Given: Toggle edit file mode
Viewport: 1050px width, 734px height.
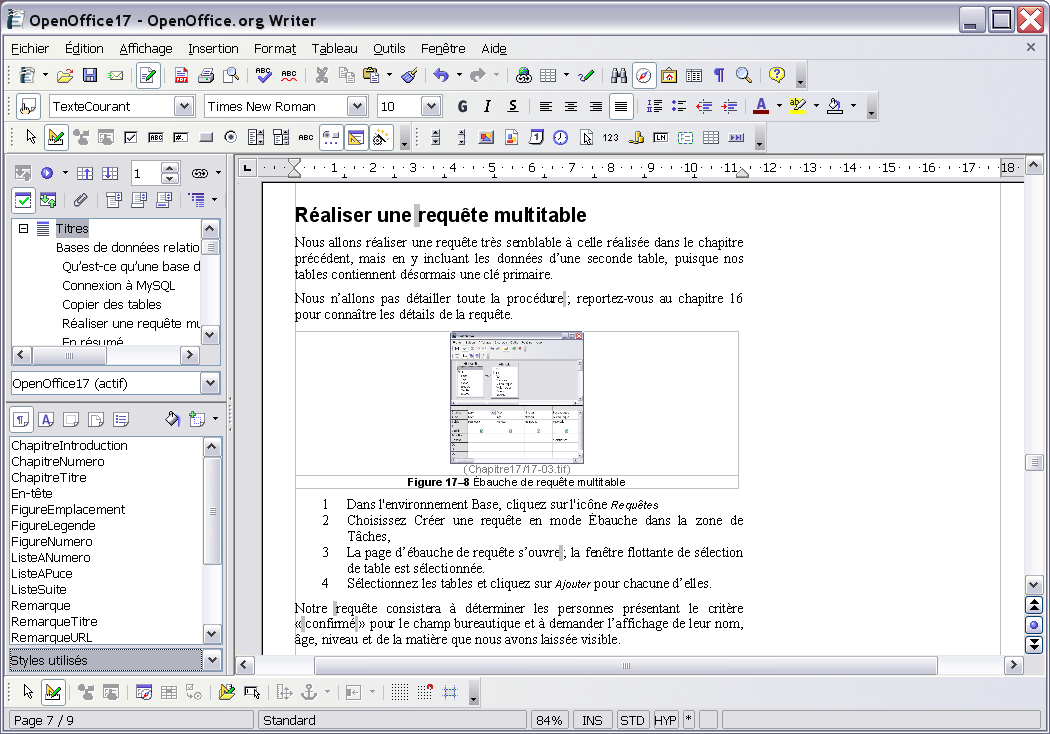Looking at the screenshot, I should click(x=148, y=76).
